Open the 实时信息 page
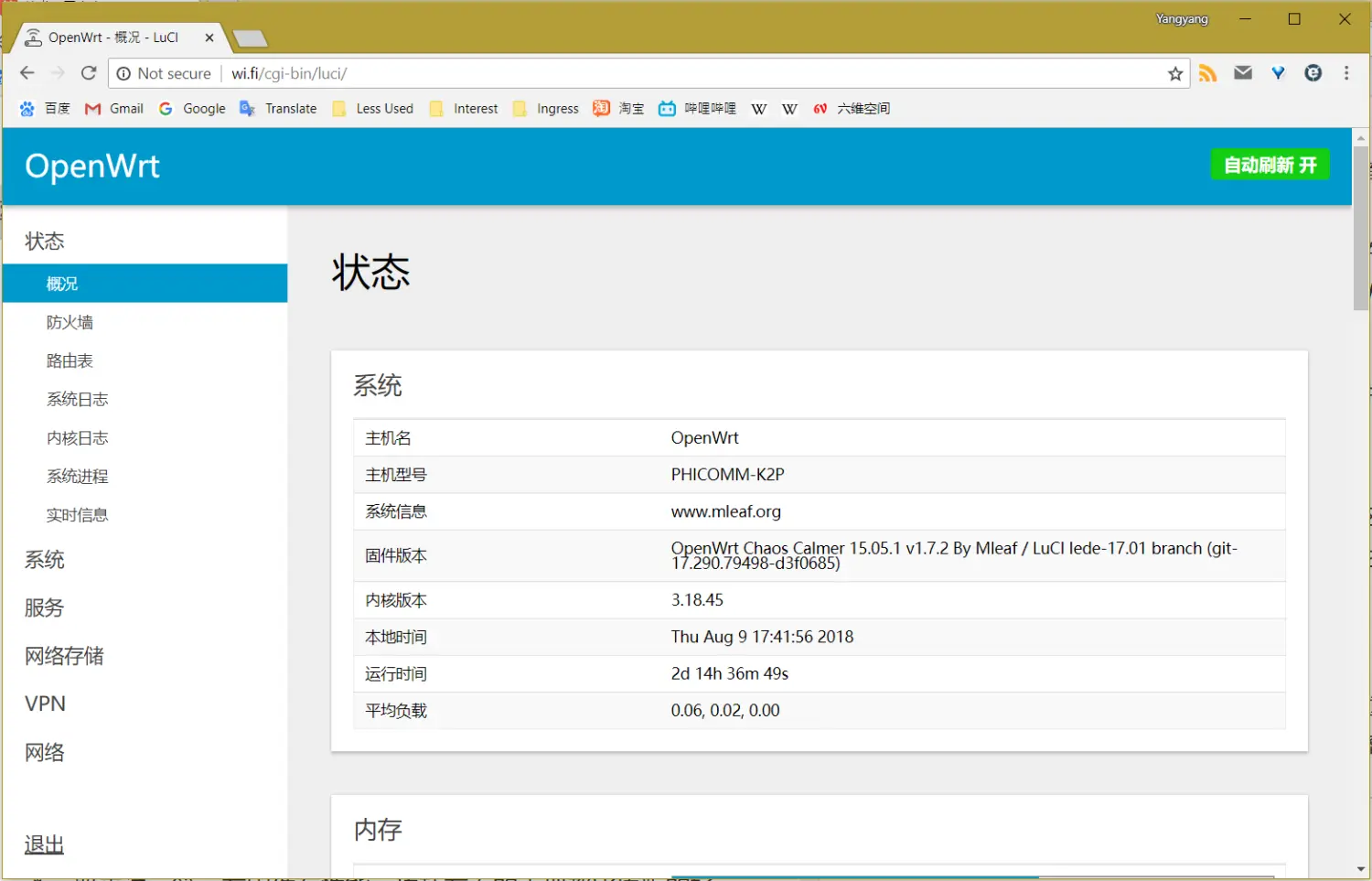 pos(78,515)
